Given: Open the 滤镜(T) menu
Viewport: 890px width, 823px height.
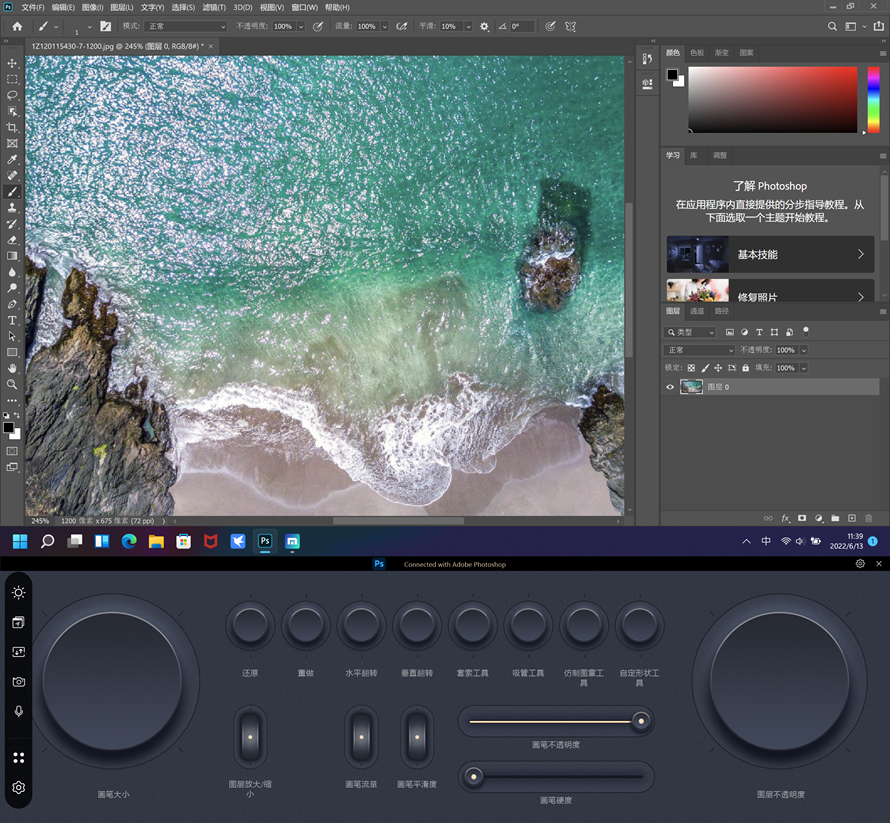Looking at the screenshot, I should pos(214,7).
